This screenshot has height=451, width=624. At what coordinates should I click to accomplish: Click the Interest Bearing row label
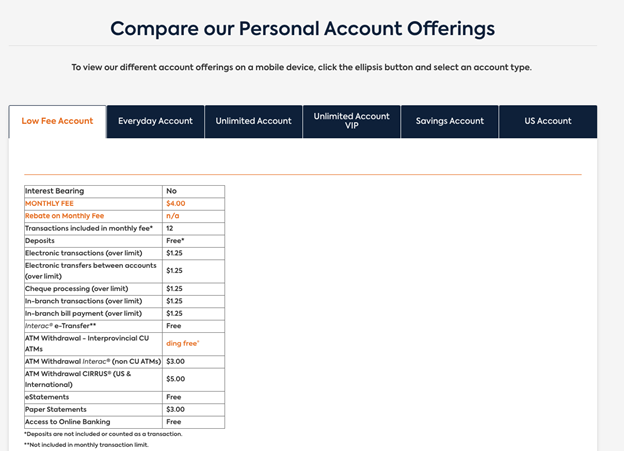(x=55, y=191)
